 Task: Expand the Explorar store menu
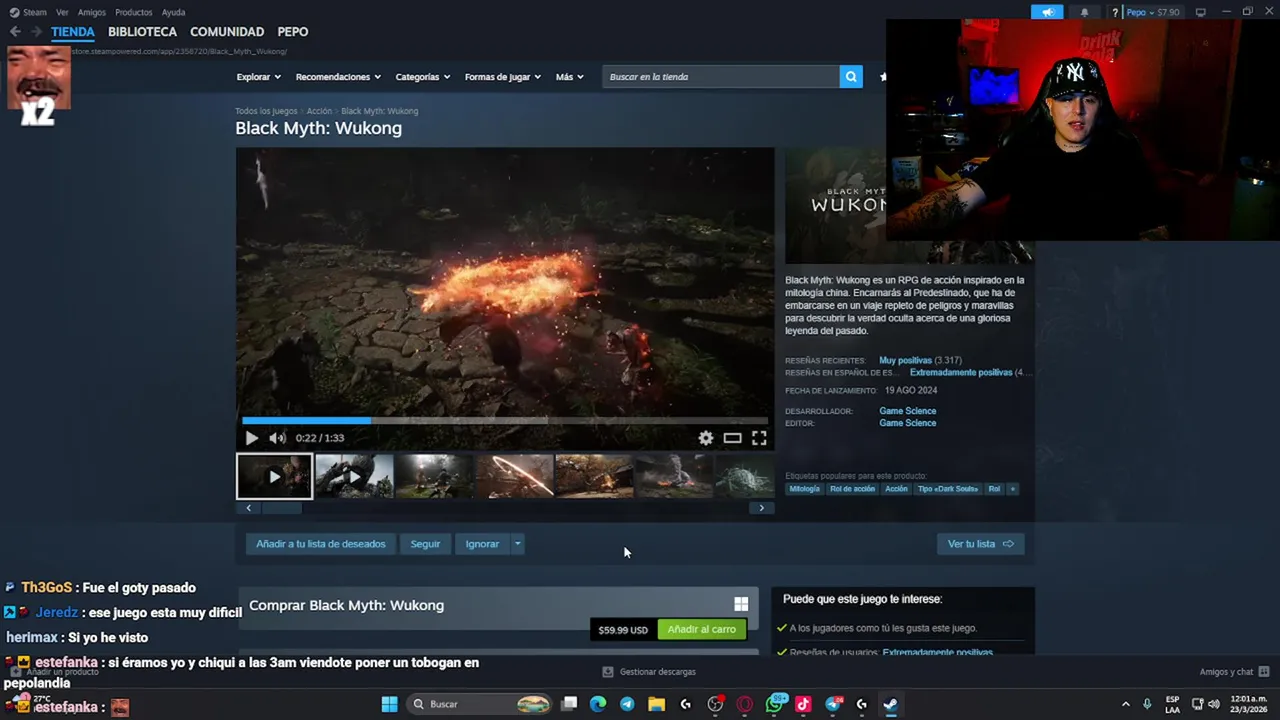click(x=258, y=77)
